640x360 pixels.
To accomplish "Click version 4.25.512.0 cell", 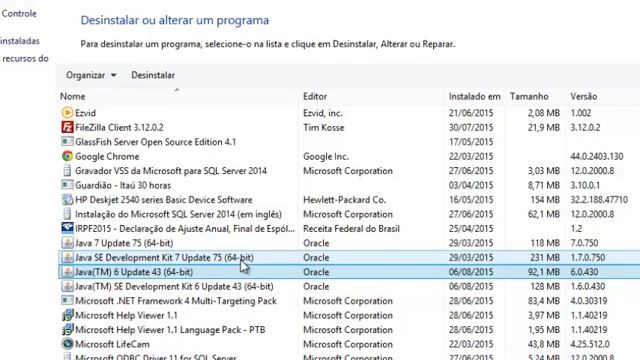I will [x=590, y=344].
